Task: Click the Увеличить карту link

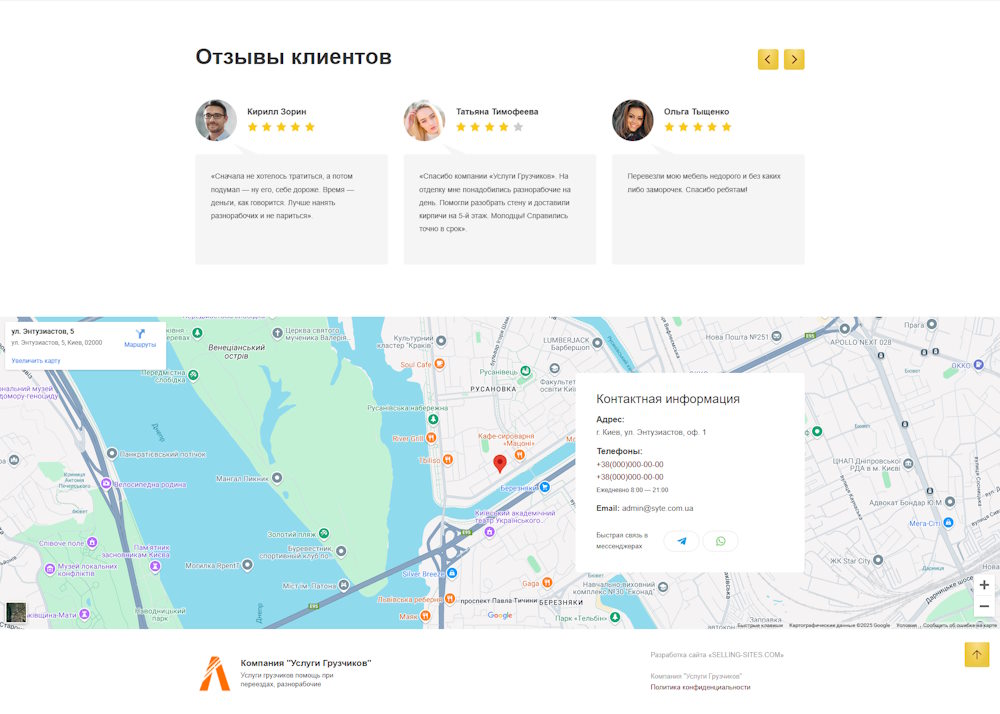Action: pos(36,361)
